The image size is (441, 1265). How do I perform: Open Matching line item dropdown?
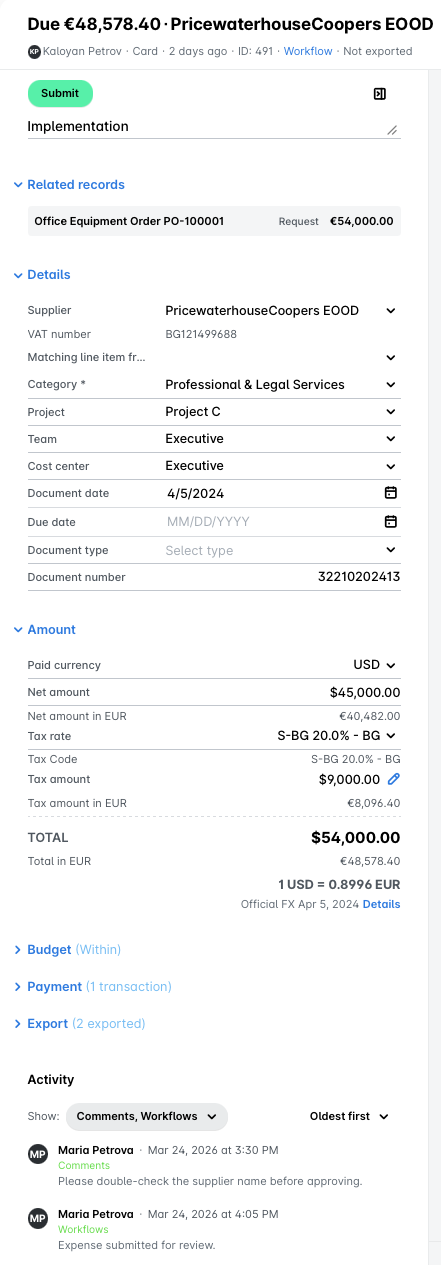click(x=281, y=357)
